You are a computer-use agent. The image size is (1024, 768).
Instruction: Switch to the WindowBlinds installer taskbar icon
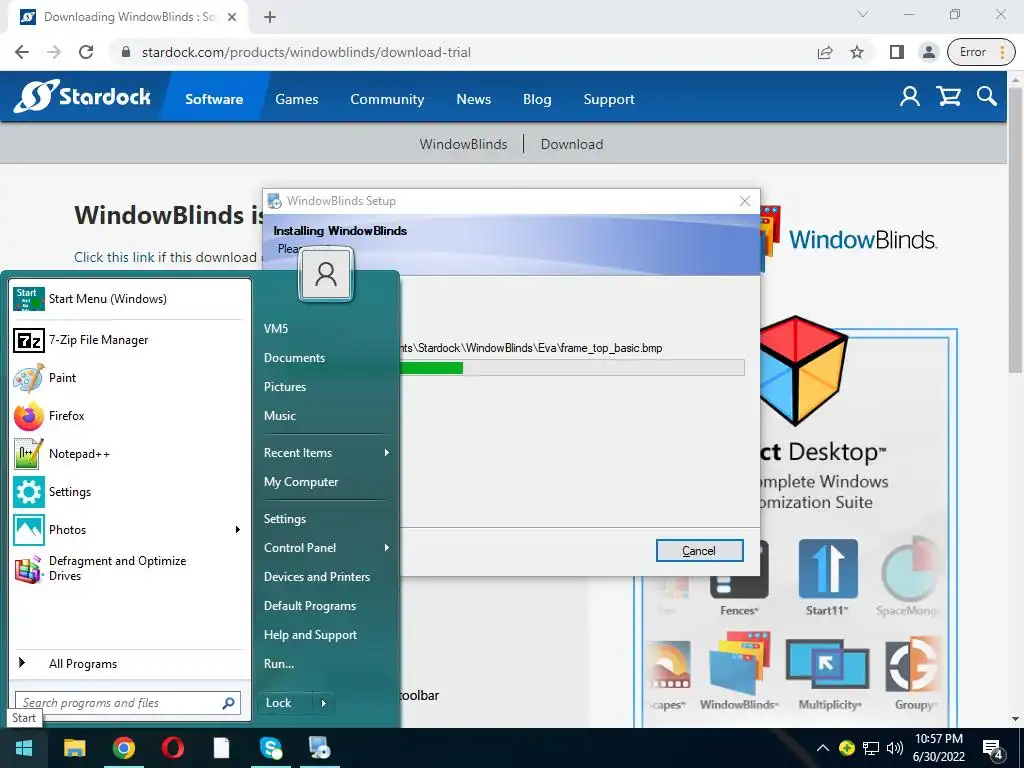click(319, 748)
